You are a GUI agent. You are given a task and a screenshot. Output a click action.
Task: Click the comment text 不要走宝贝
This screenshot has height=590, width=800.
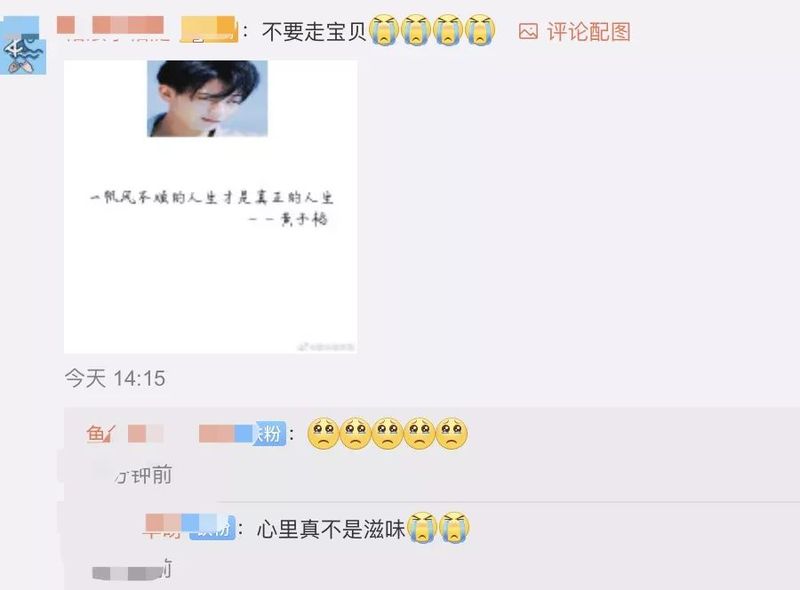click(314, 32)
